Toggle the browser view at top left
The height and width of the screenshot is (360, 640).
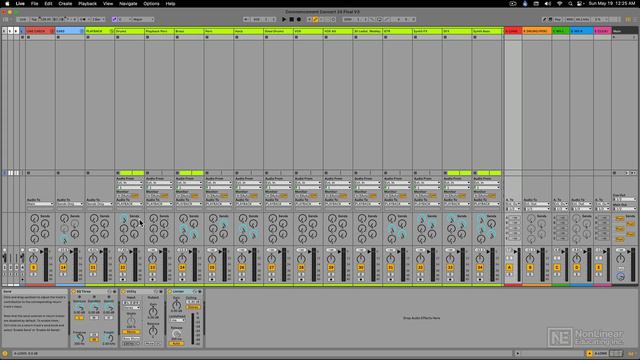point(5,19)
